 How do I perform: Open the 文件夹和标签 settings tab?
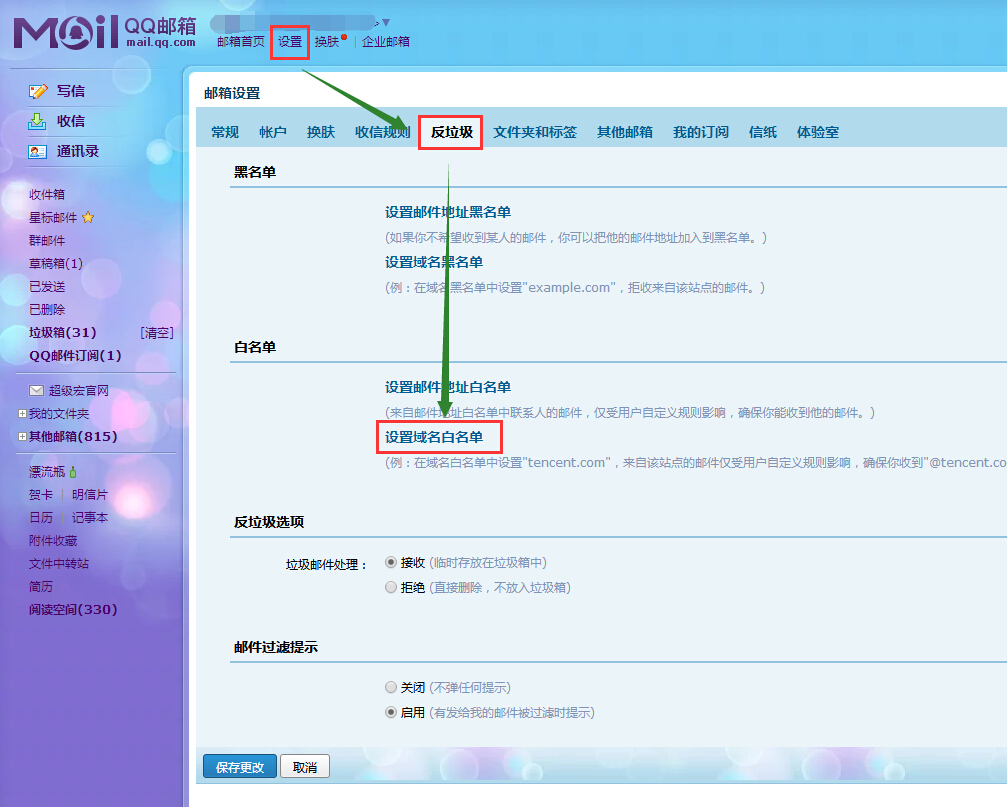pyautogui.click(x=535, y=132)
